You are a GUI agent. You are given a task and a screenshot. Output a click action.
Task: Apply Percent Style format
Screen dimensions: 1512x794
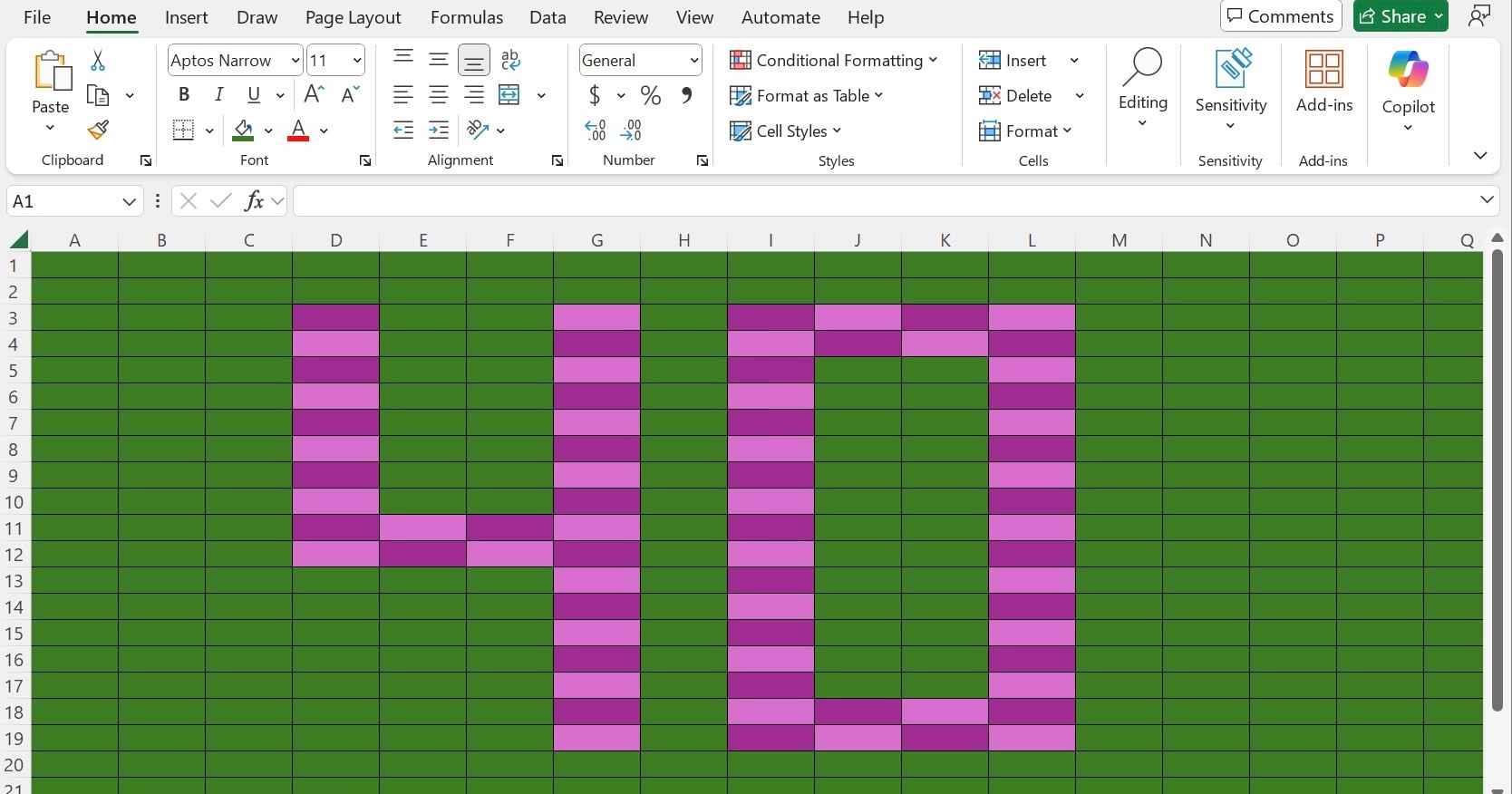[650, 95]
